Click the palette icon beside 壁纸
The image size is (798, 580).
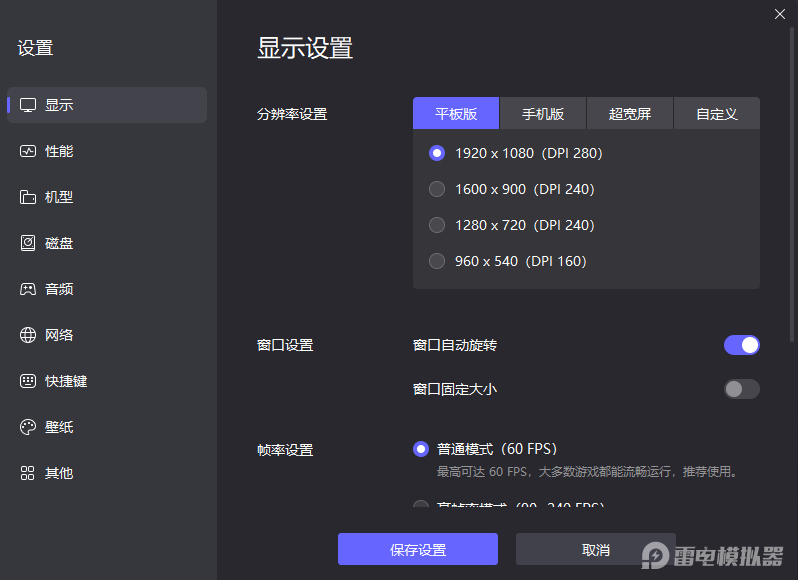[x=28, y=427]
